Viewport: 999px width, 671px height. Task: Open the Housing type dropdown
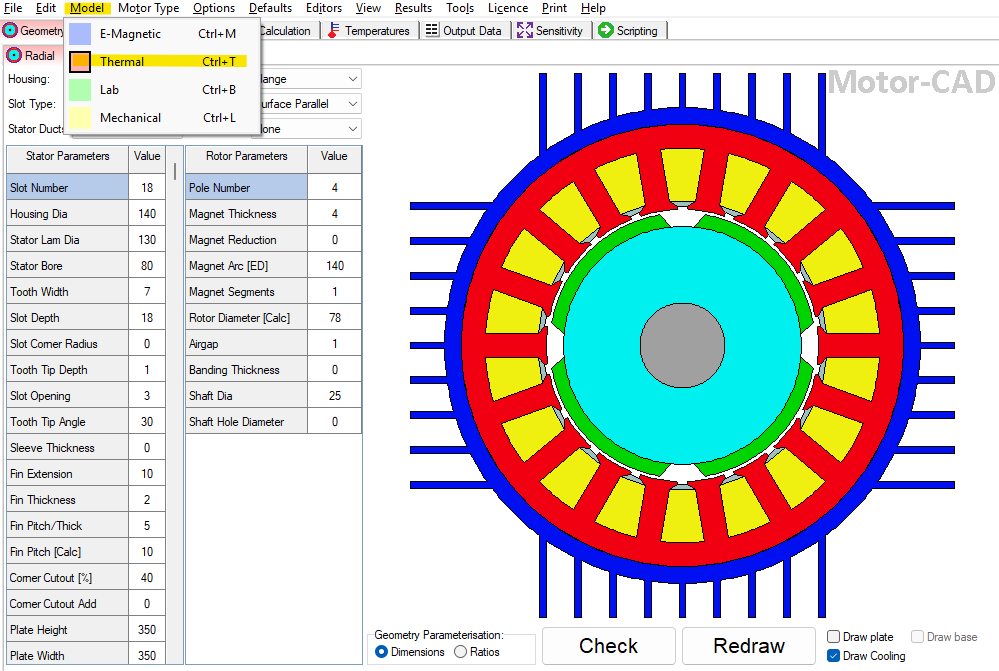pos(351,78)
